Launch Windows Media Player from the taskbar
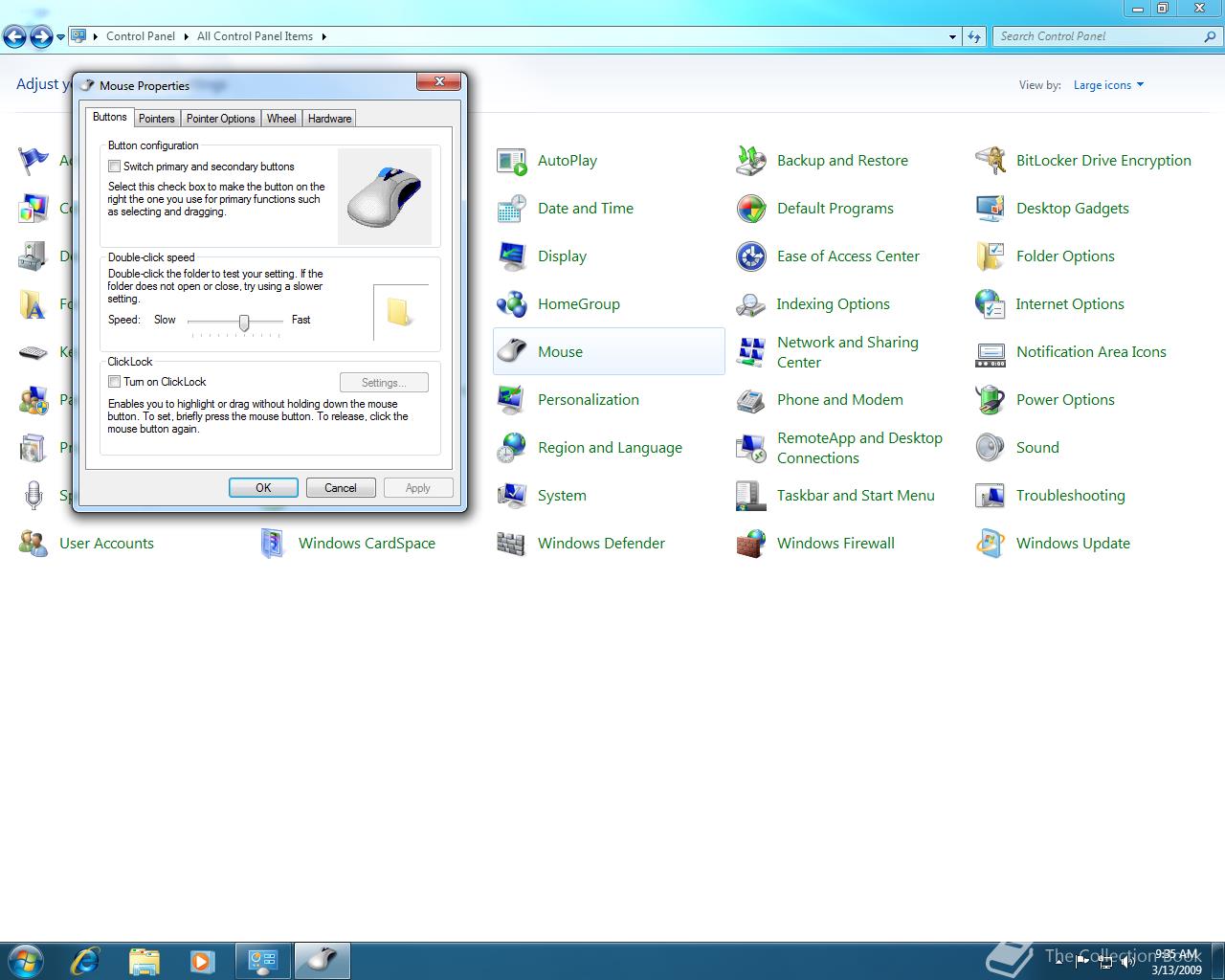Screen dimensions: 1225x980 click(x=203, y=960)
